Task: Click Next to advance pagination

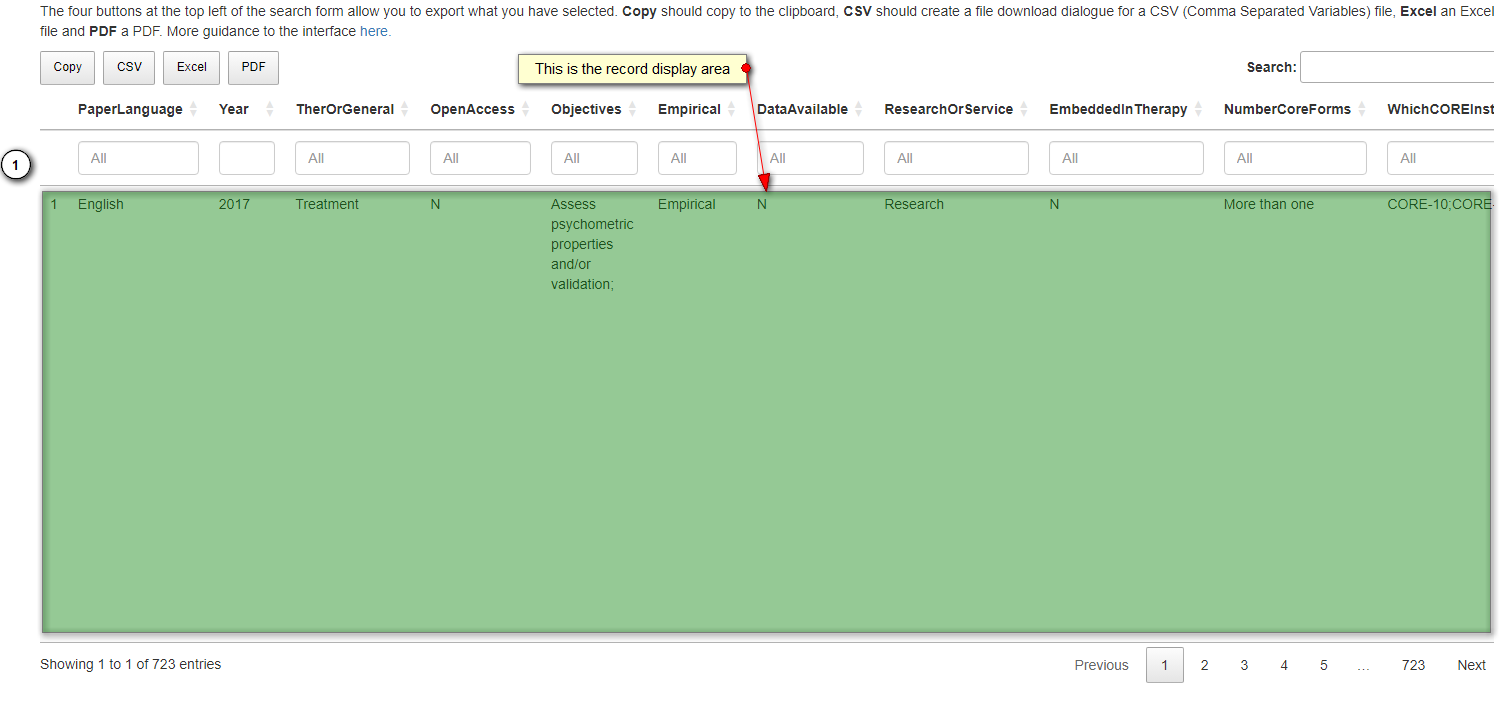Action: (x=1470, y=665)
